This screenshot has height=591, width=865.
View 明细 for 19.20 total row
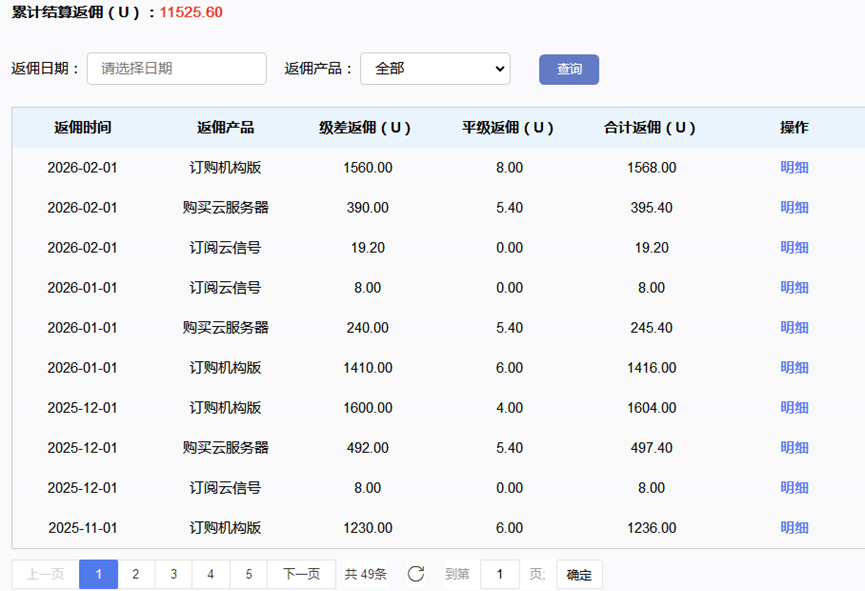794,248
